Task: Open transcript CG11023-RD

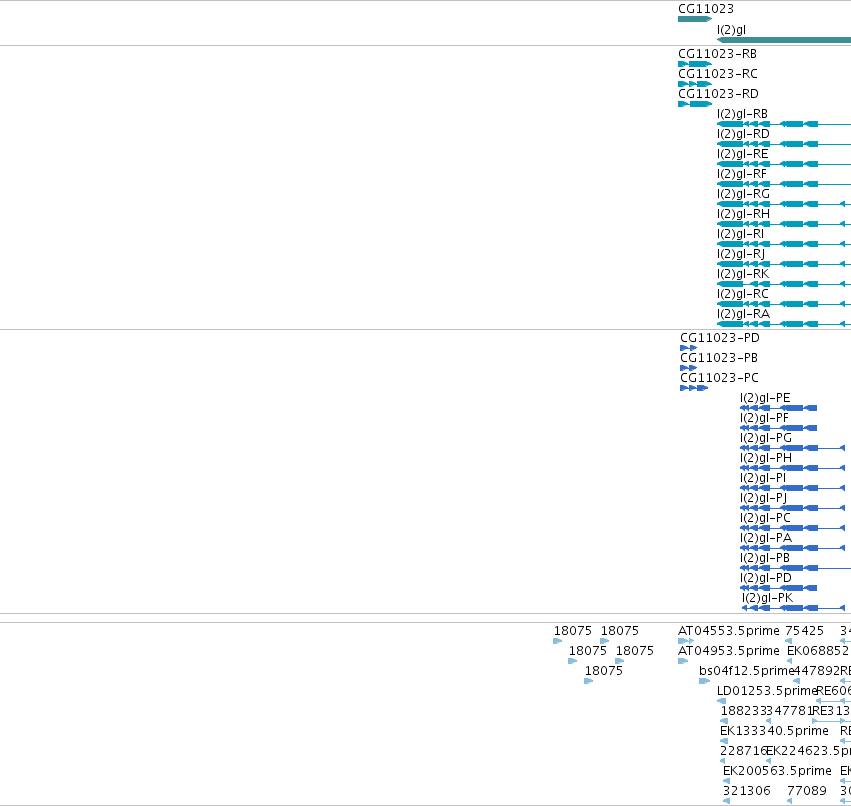Action: 695,104
